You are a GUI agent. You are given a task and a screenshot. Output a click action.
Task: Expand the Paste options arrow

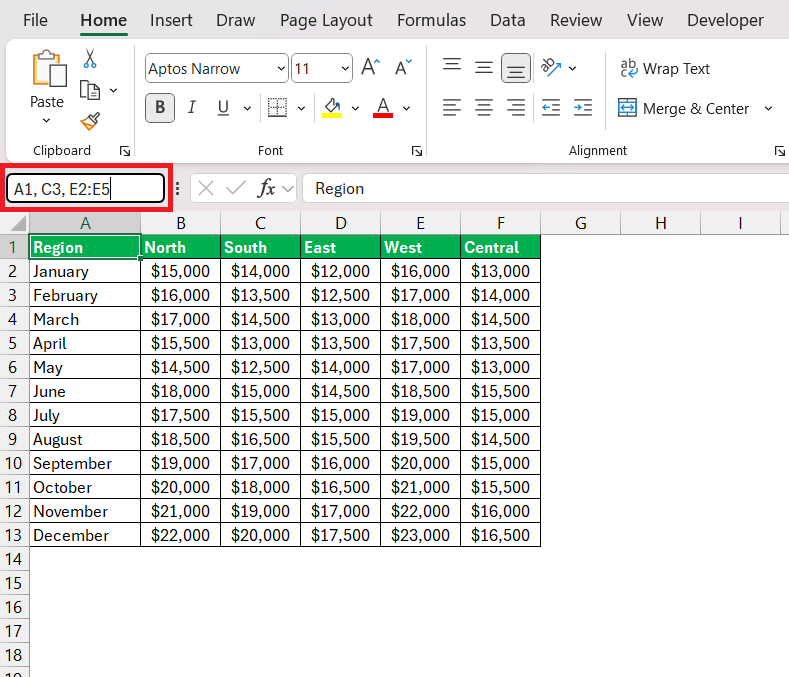coord(46,121)
